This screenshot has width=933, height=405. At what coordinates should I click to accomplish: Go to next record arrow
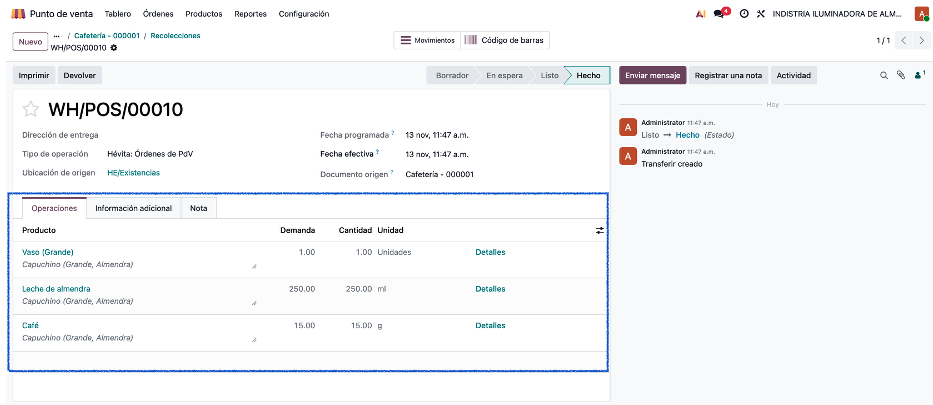920,41
